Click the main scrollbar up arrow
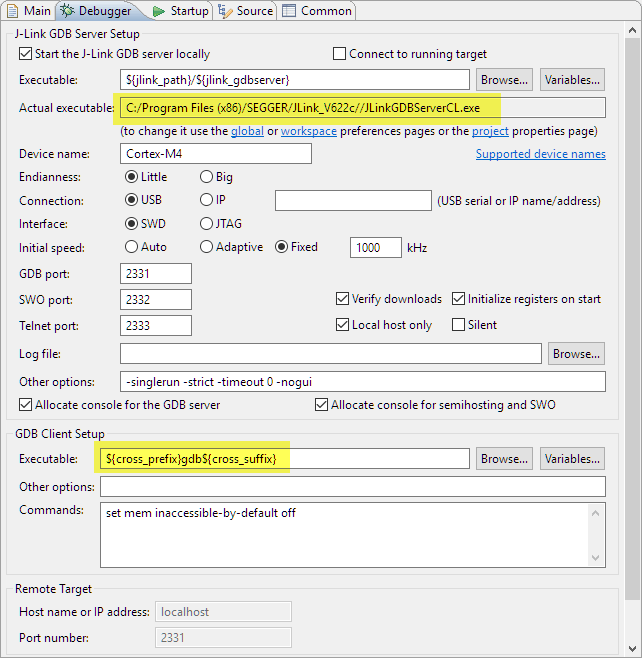The image size is (642, 658). (x=632, y=30)
